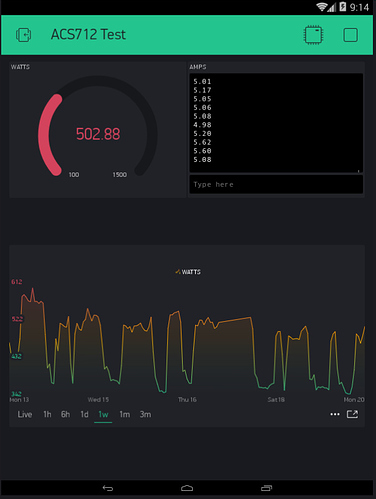This screenshot has height=499, width=376.
Task: Tap the watts line chart area
Action: tap(187, 340)
